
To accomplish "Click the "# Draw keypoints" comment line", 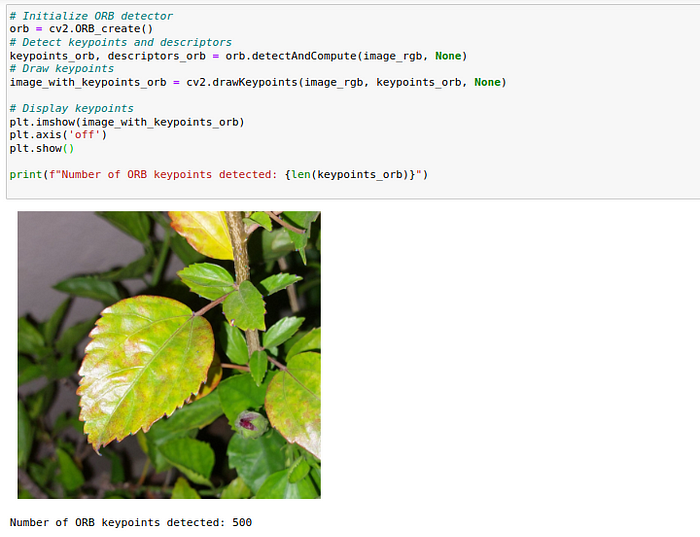I will pyautogui.click(x=62, y=69).
